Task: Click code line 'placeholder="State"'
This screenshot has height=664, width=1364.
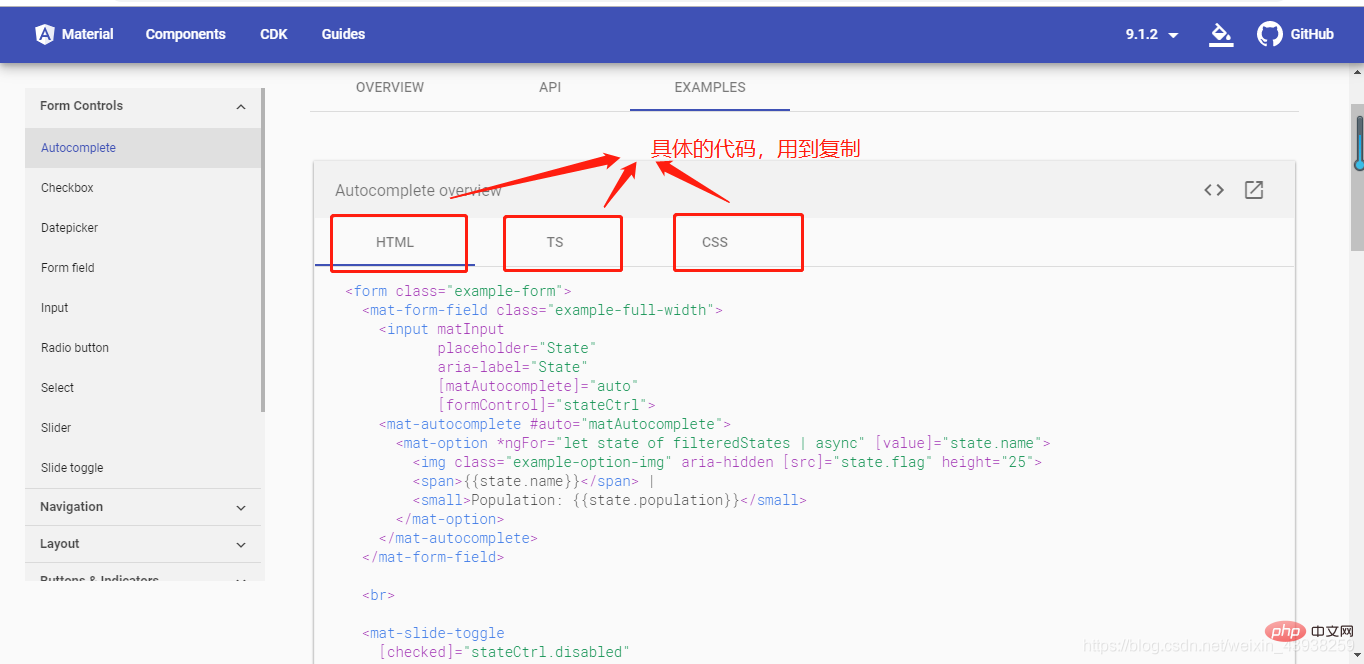Action: (x=516, y=348)
